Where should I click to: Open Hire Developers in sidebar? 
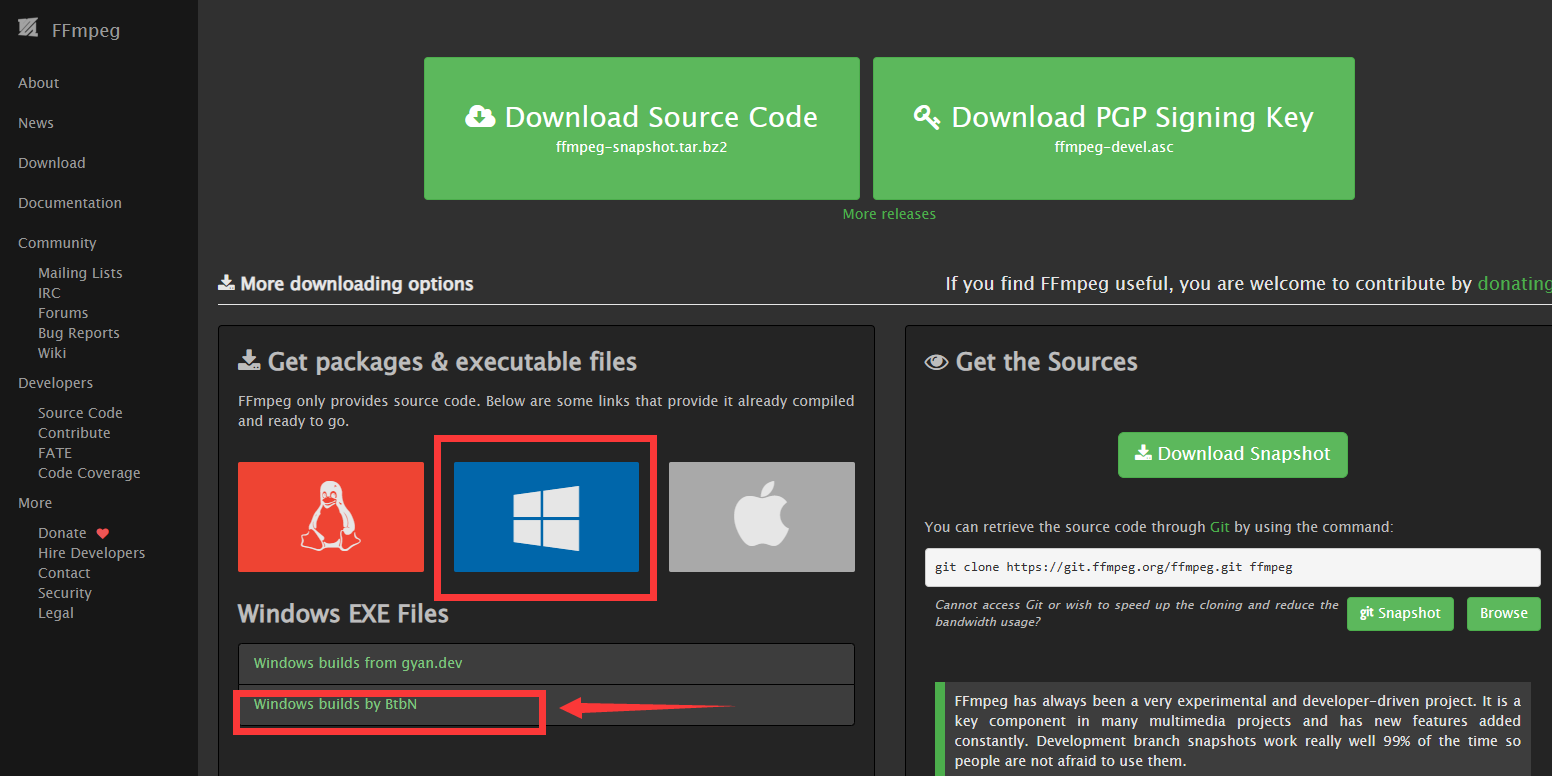pyautogui.click(x=91, y=553)
